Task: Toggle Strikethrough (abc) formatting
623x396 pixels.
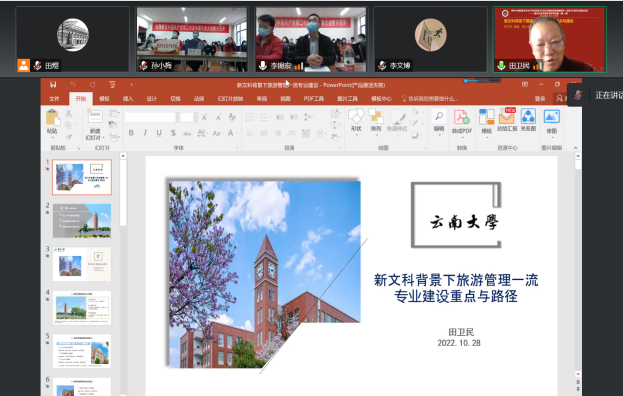Action: [187, 133]
